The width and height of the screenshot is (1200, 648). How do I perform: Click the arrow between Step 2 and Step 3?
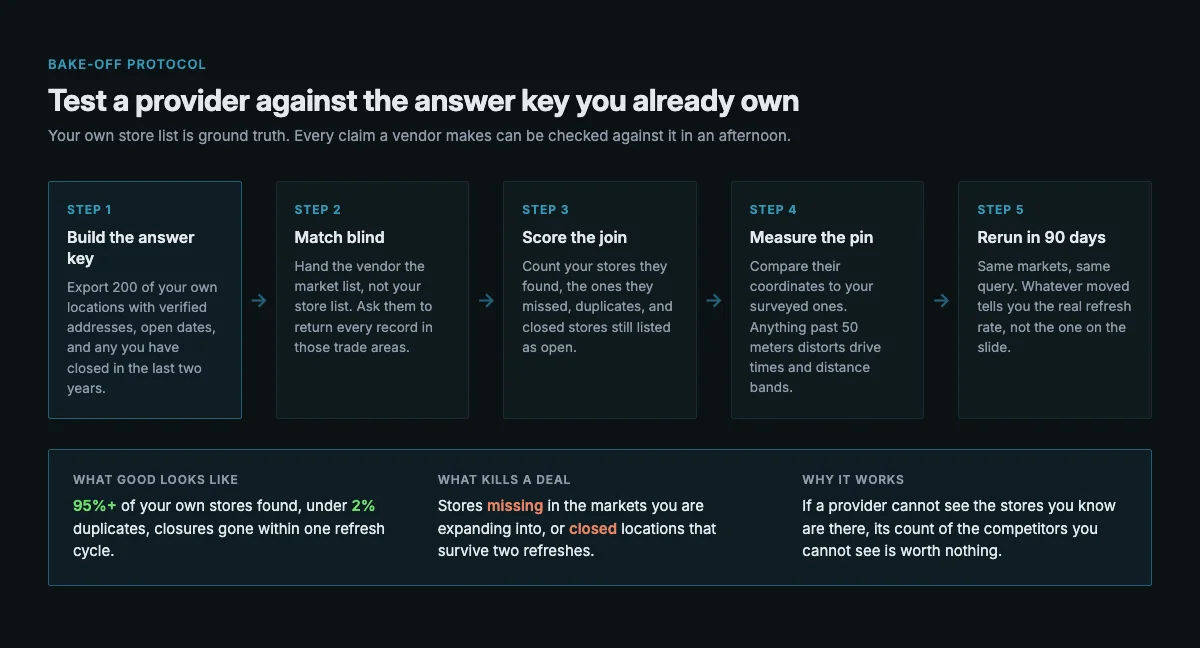486,300
